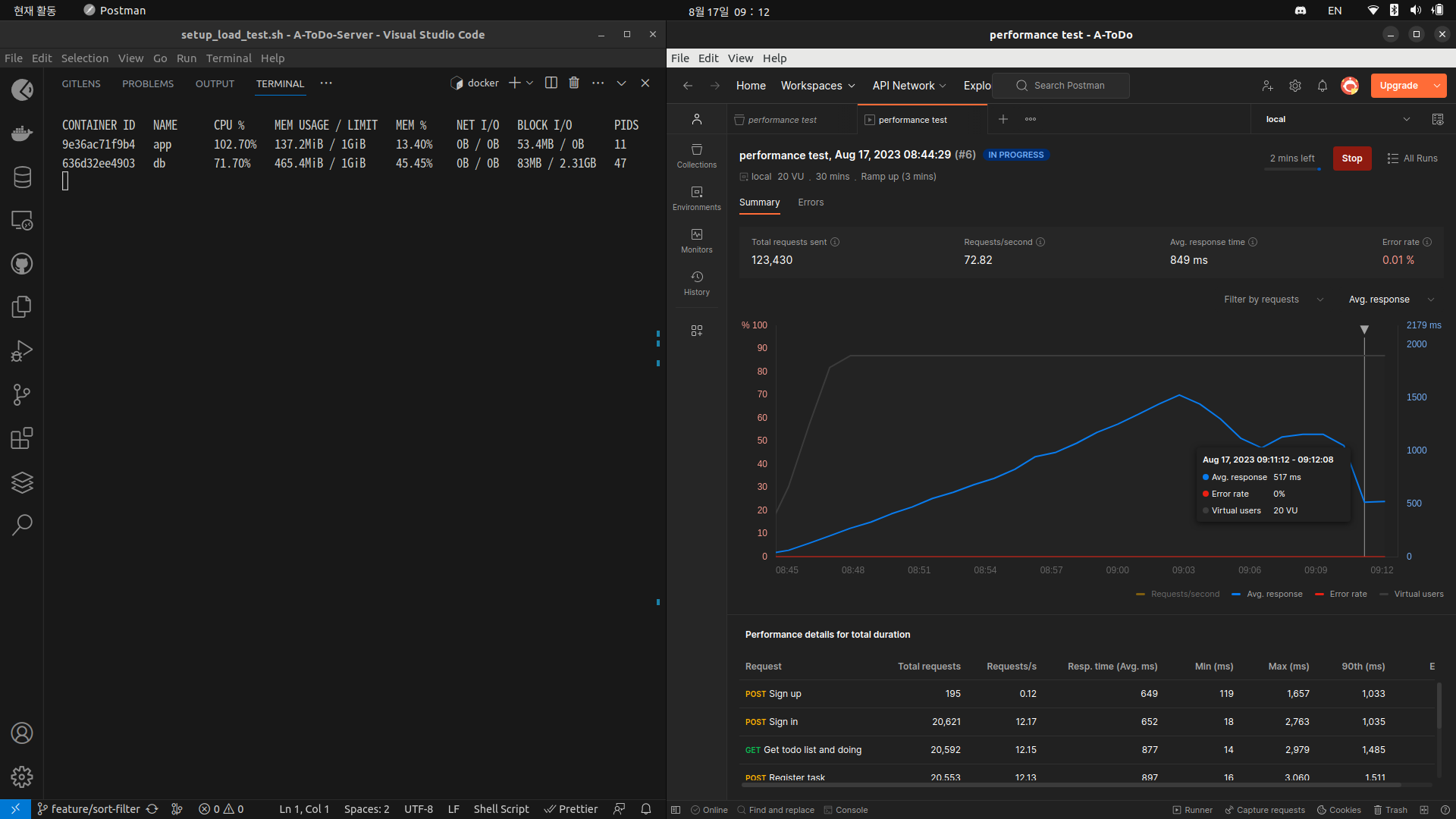This screenshot has width=1456, height=819.
Task: Open Console in Postman status bar
Action: (x=846, y=810)
